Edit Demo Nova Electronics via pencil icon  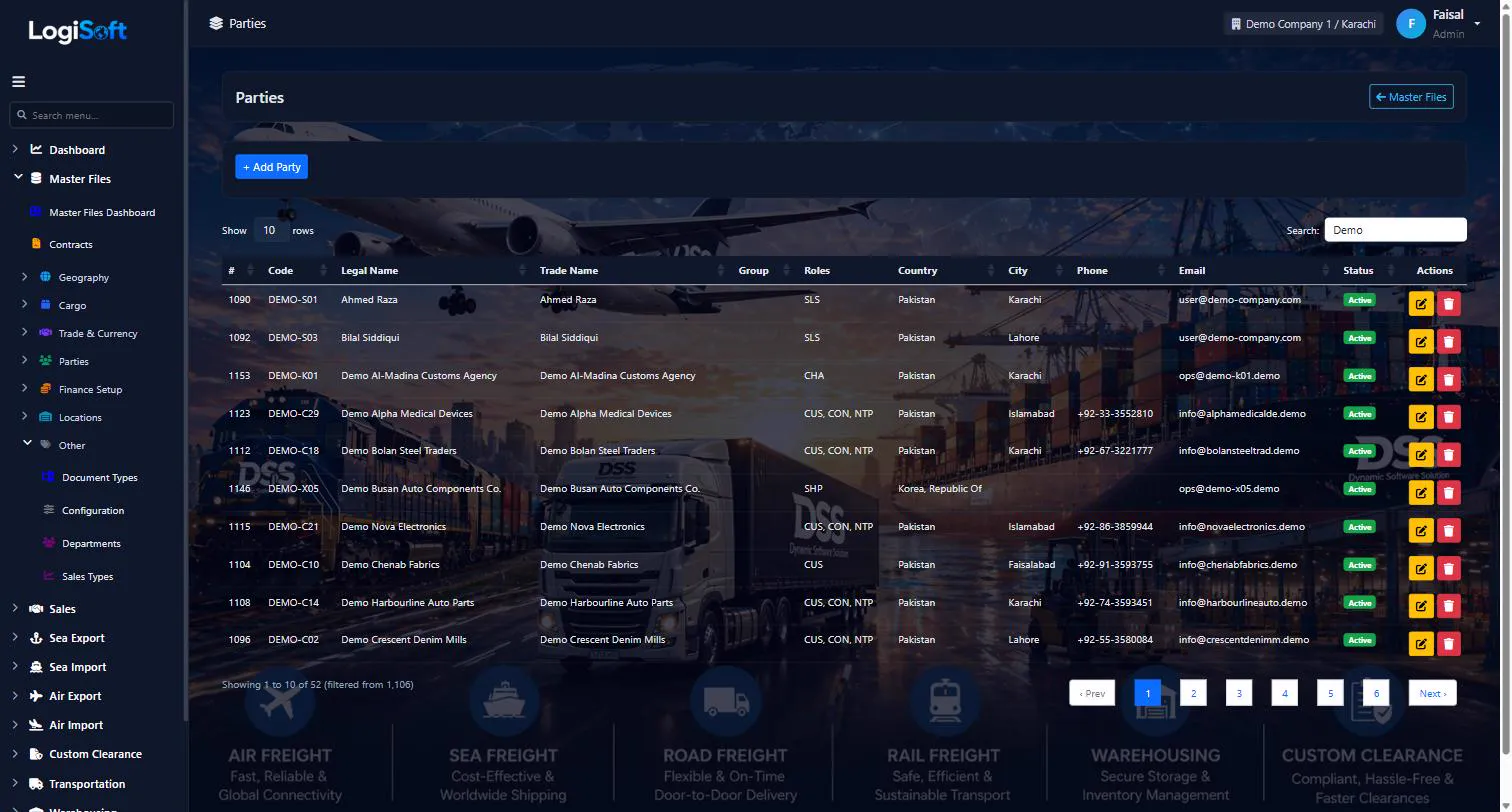click(x=1420, y=531)
